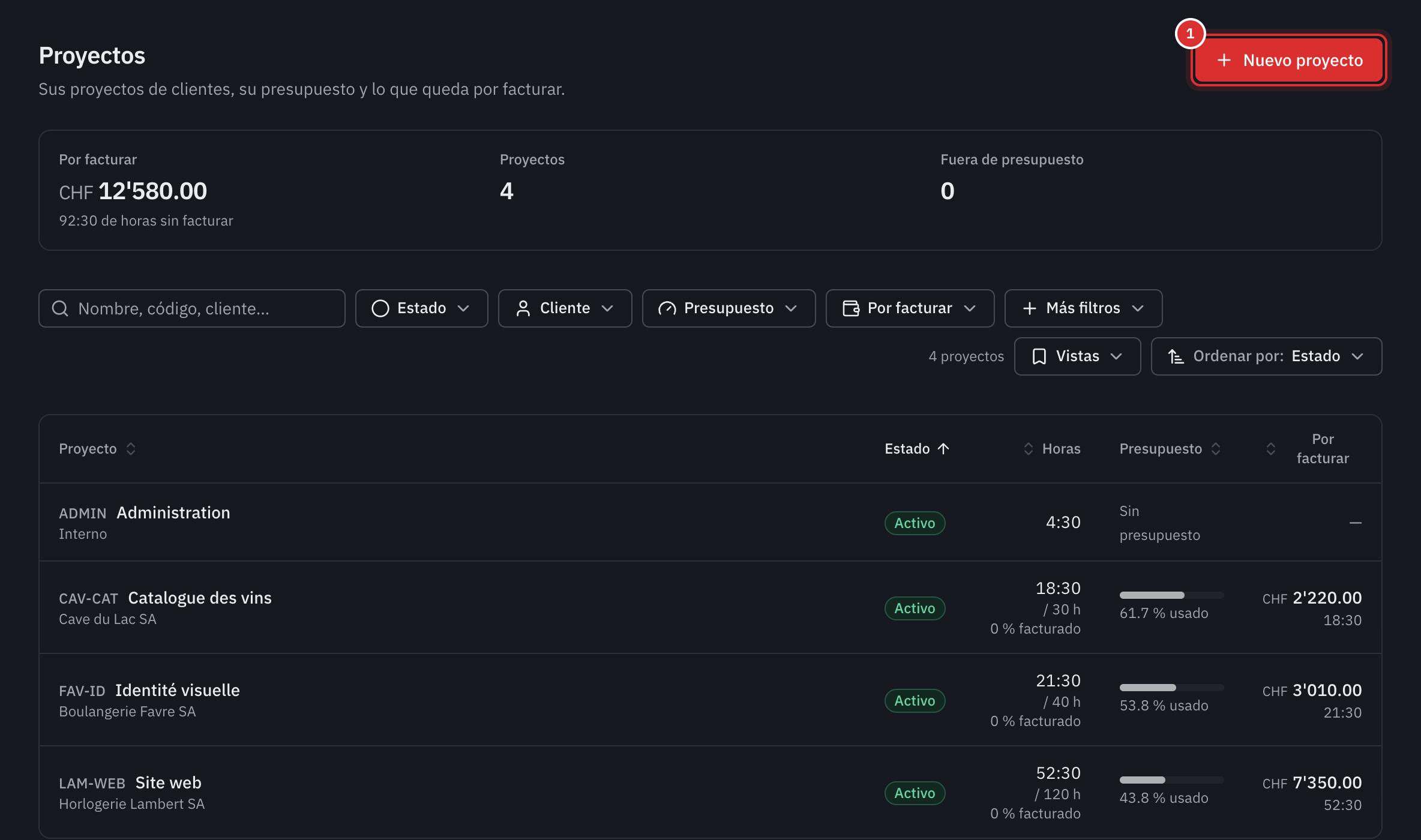
Task: Click the Activo badge for Catalogue des vins
Action: (x=915, y=608)
